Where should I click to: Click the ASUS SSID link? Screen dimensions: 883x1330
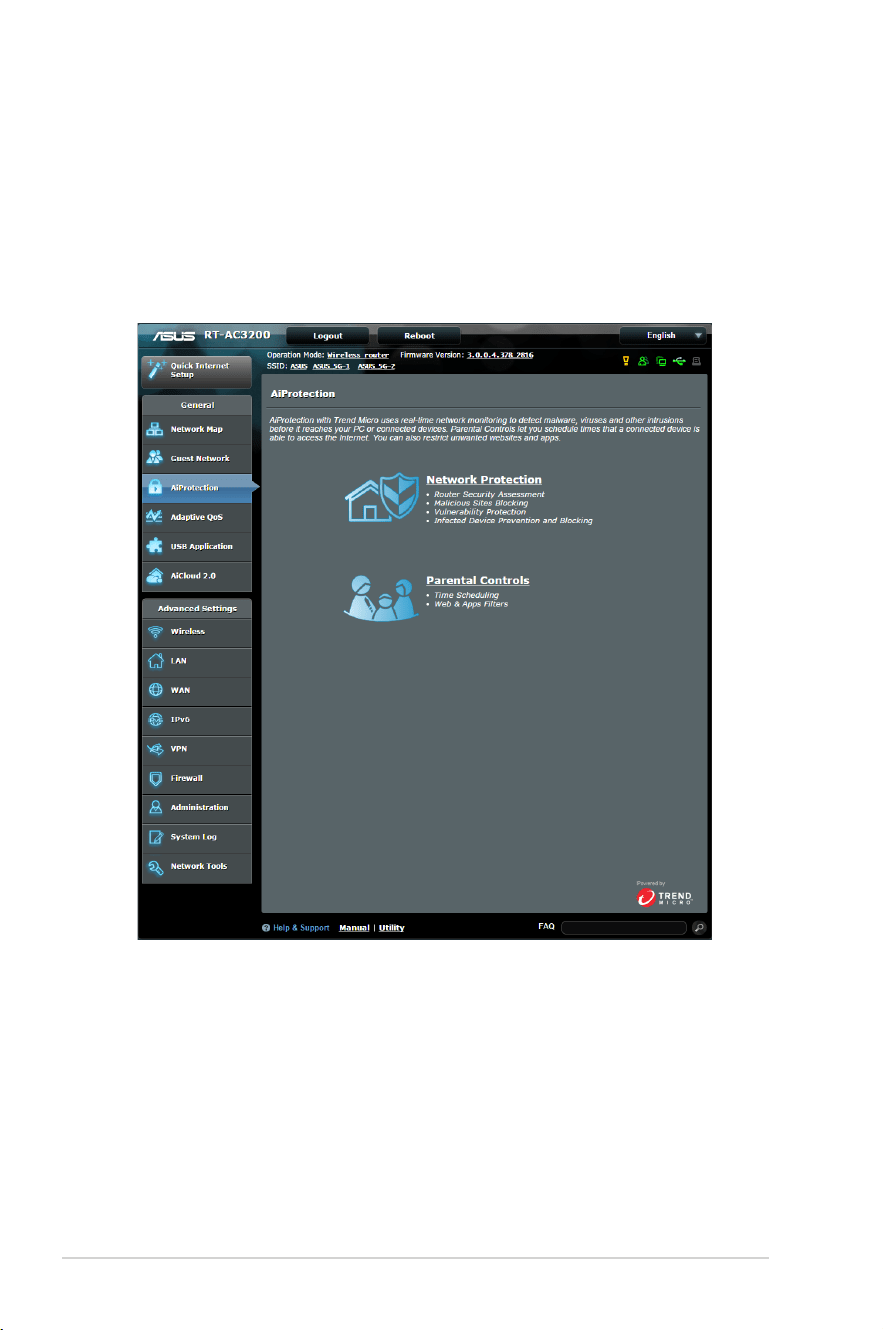(x=299, y=366)
